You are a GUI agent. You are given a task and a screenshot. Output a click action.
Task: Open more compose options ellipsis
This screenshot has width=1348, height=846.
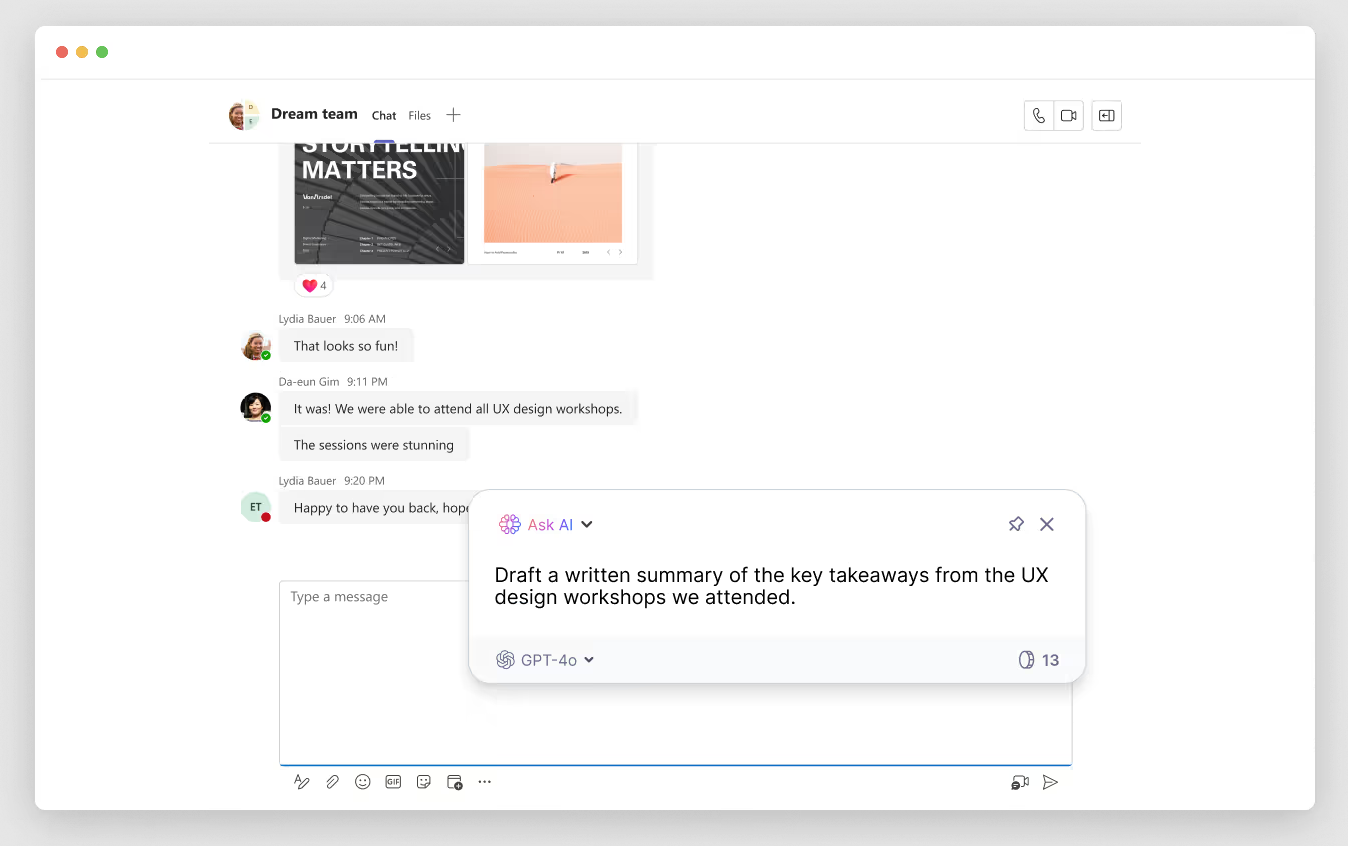(x=485, y=782)
